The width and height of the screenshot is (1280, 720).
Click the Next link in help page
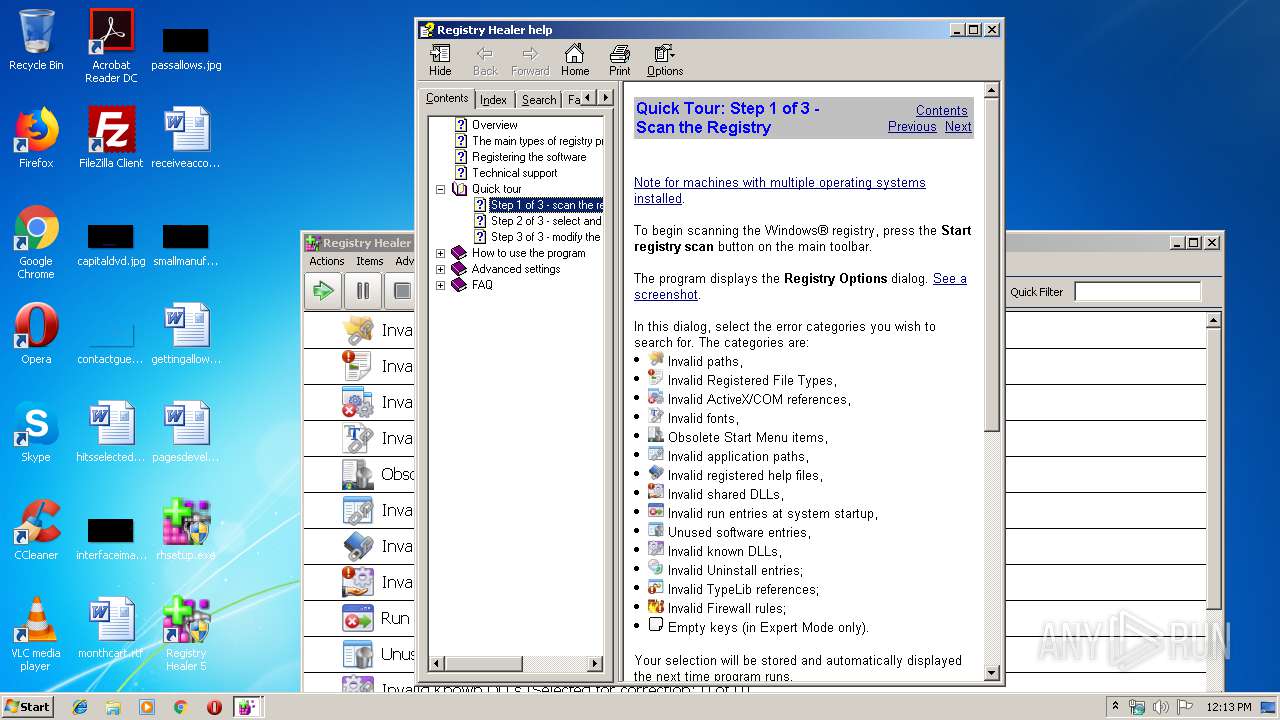point(958,127)
